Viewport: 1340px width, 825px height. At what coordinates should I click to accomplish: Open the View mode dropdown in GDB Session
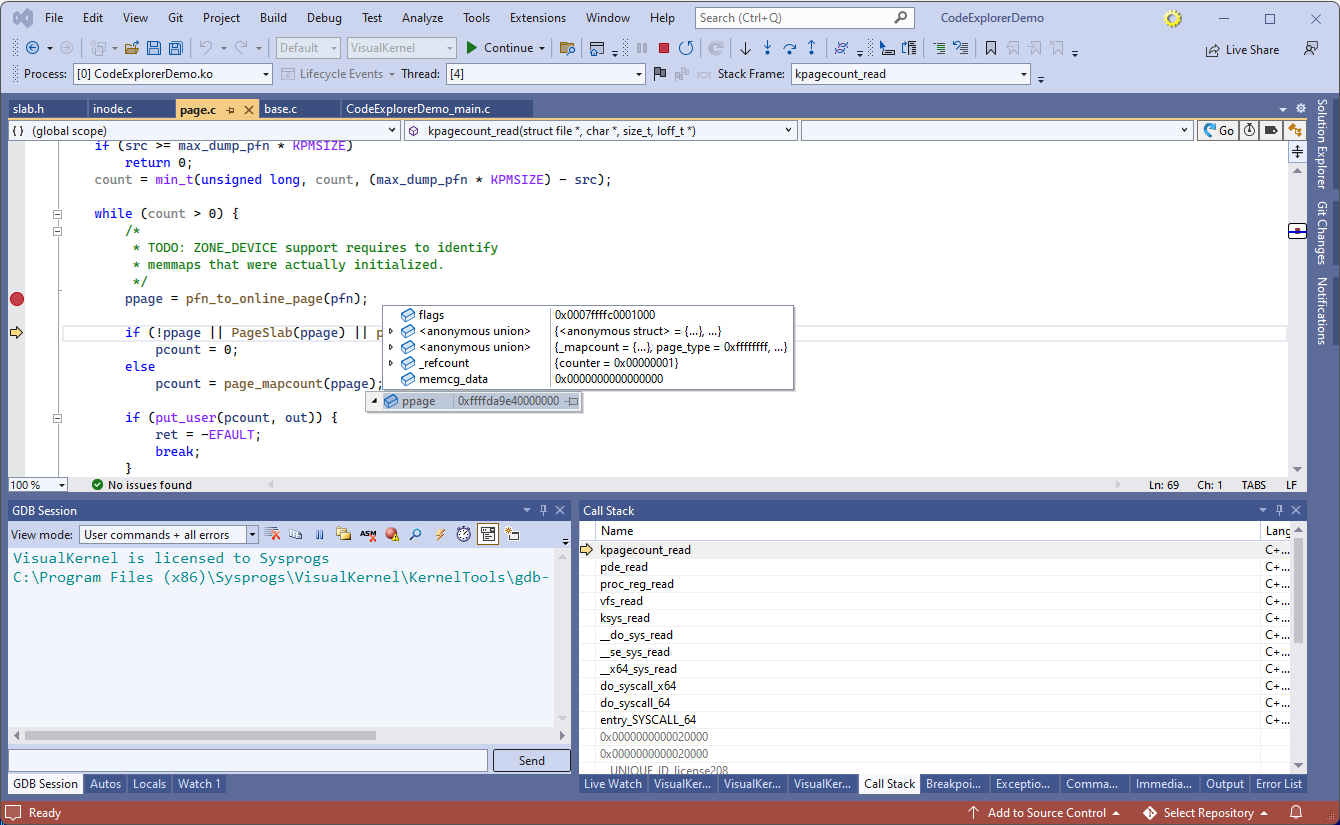click(x=169, y=535)
